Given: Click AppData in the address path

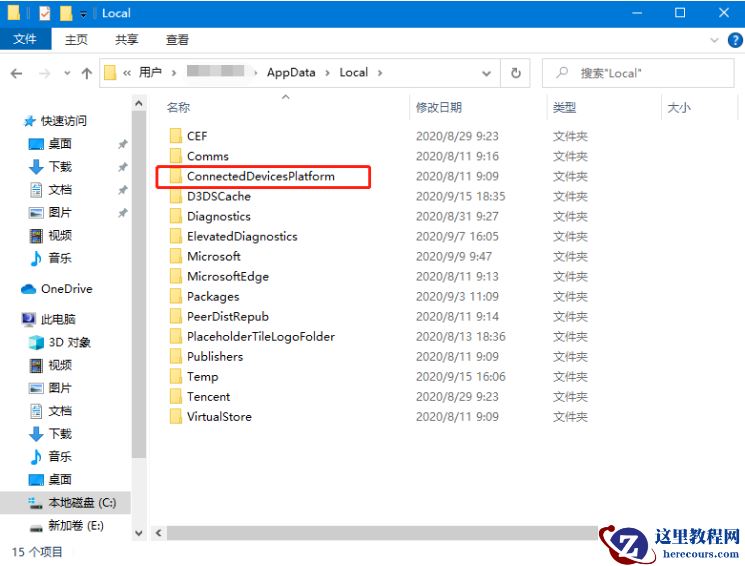Looking at the screenshot, I should pos(291,72).
